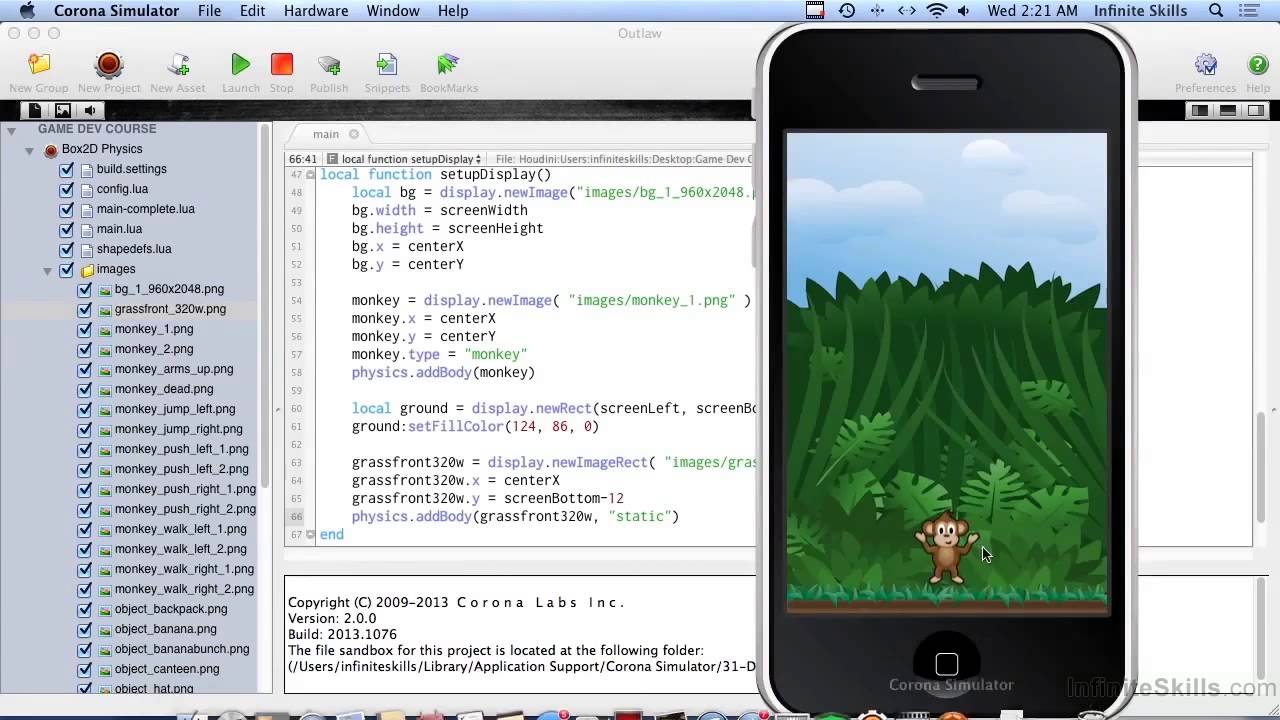Click the project sidebar vertical scrollbar
This screenshot has width=1280, height=720.
(265, 307)
